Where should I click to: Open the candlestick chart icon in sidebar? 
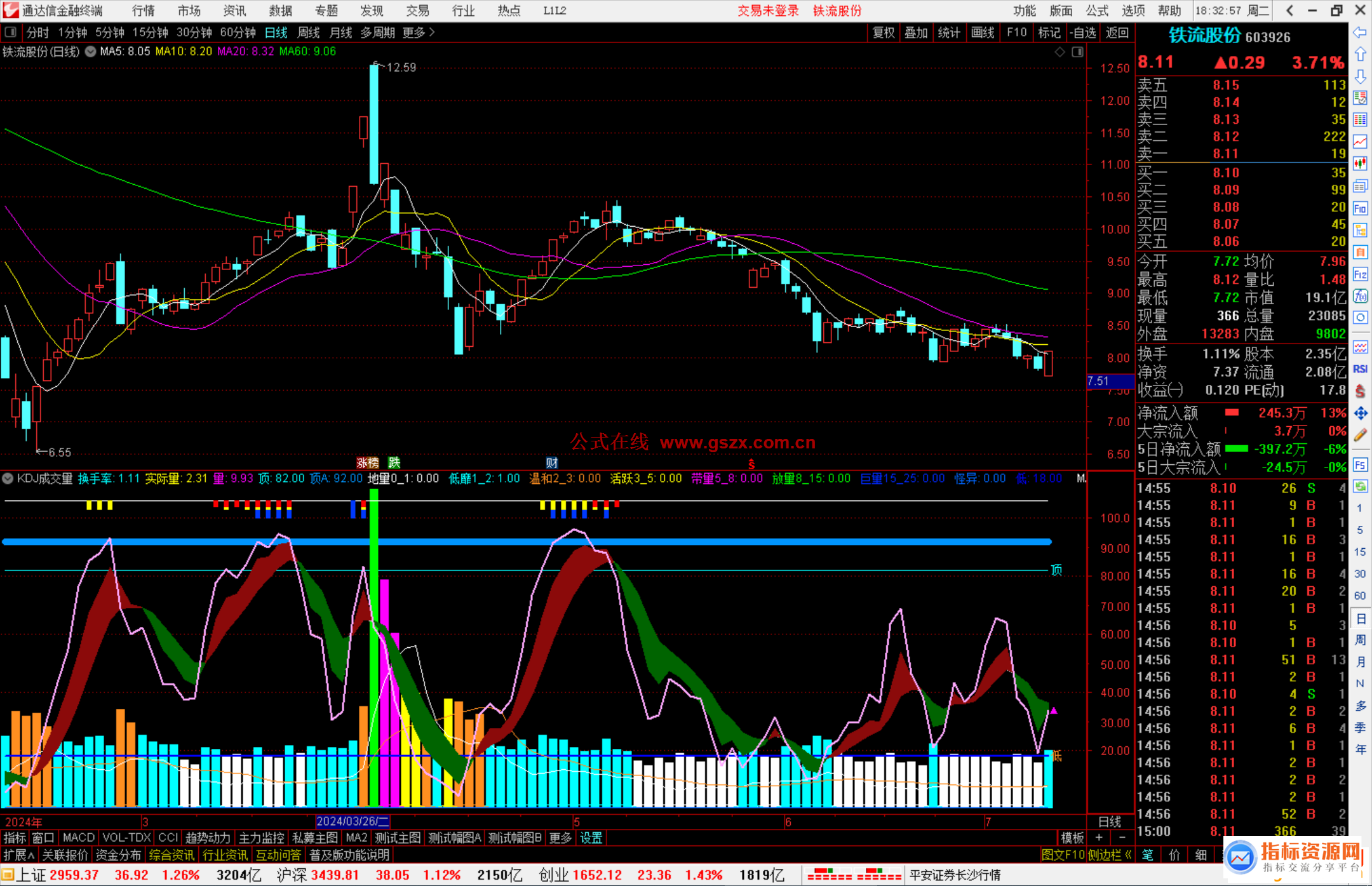(1360, 164)
